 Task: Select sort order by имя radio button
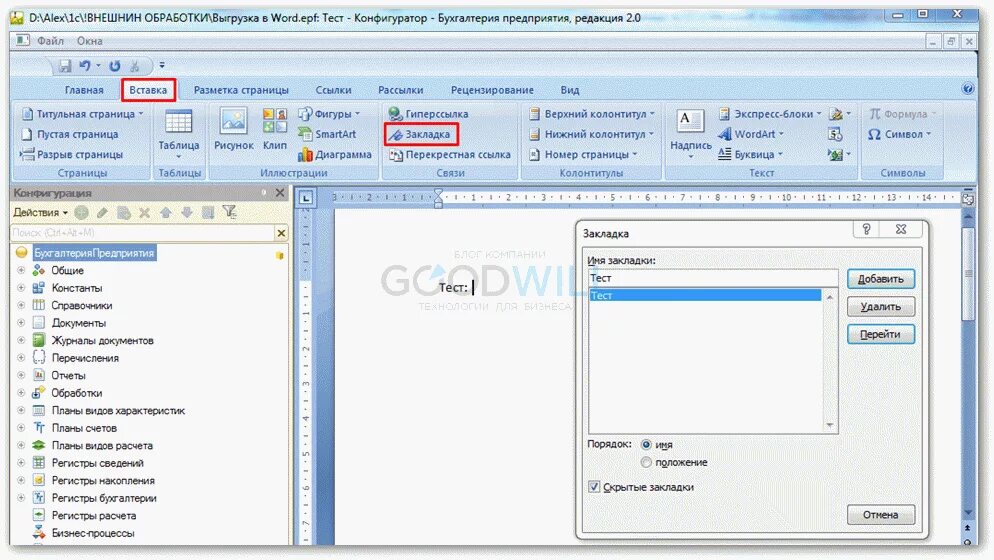tap(646, 445)
